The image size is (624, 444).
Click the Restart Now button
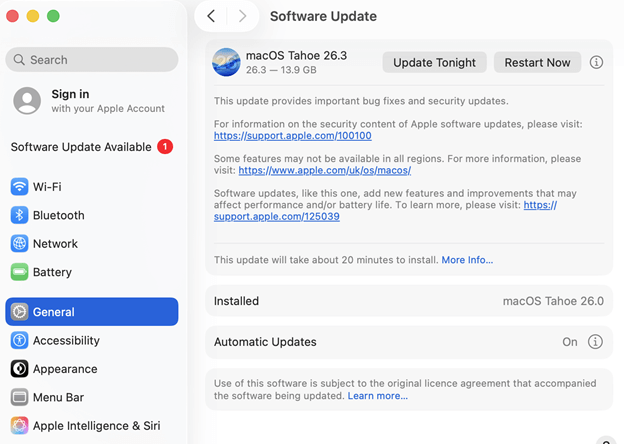click(537, 62)
